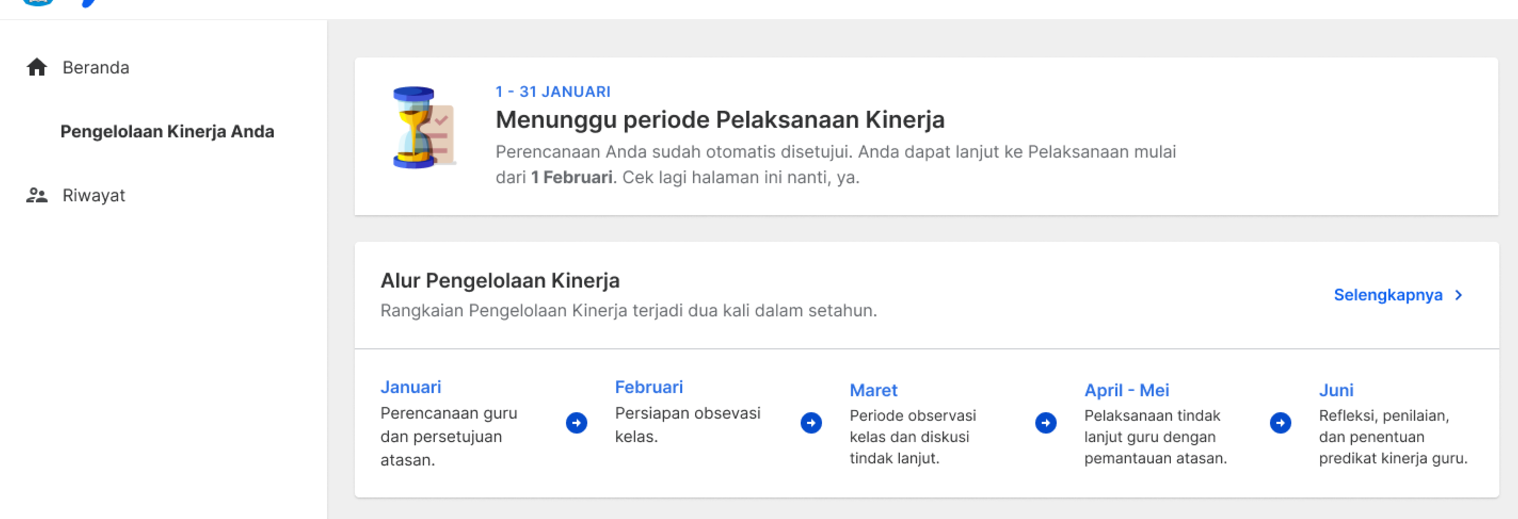Go to the Beranda menu label
The height and width of the screenshot is (519, 1518).
click(96, 68)
